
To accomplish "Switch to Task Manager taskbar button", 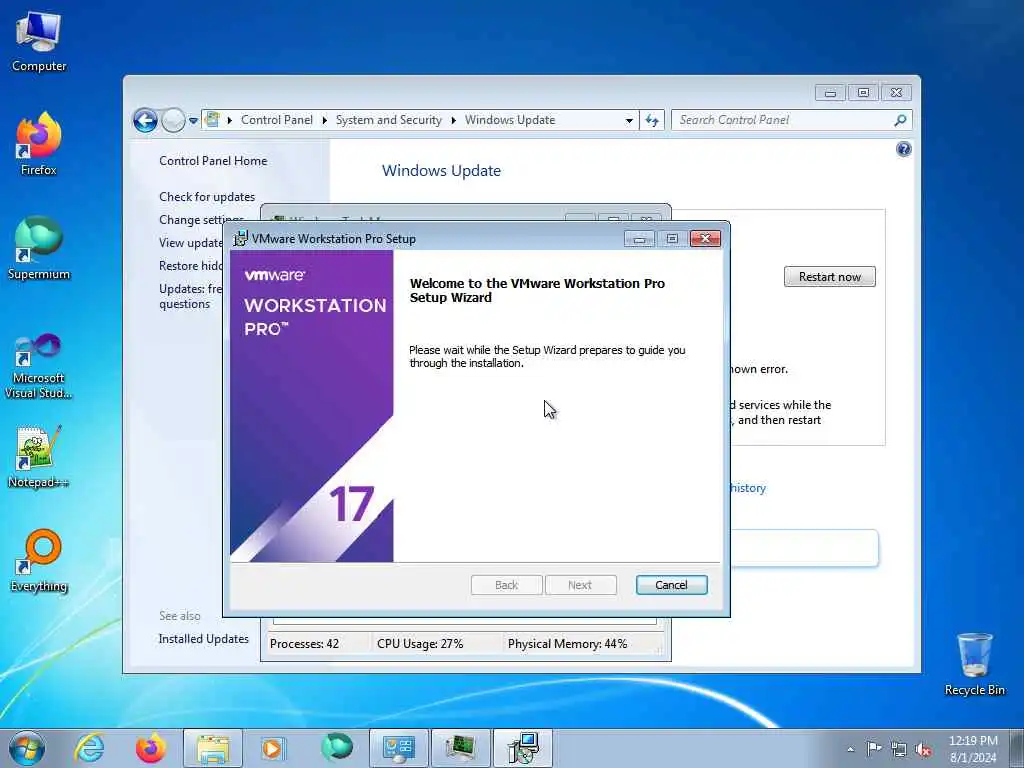I will [460, 748].
